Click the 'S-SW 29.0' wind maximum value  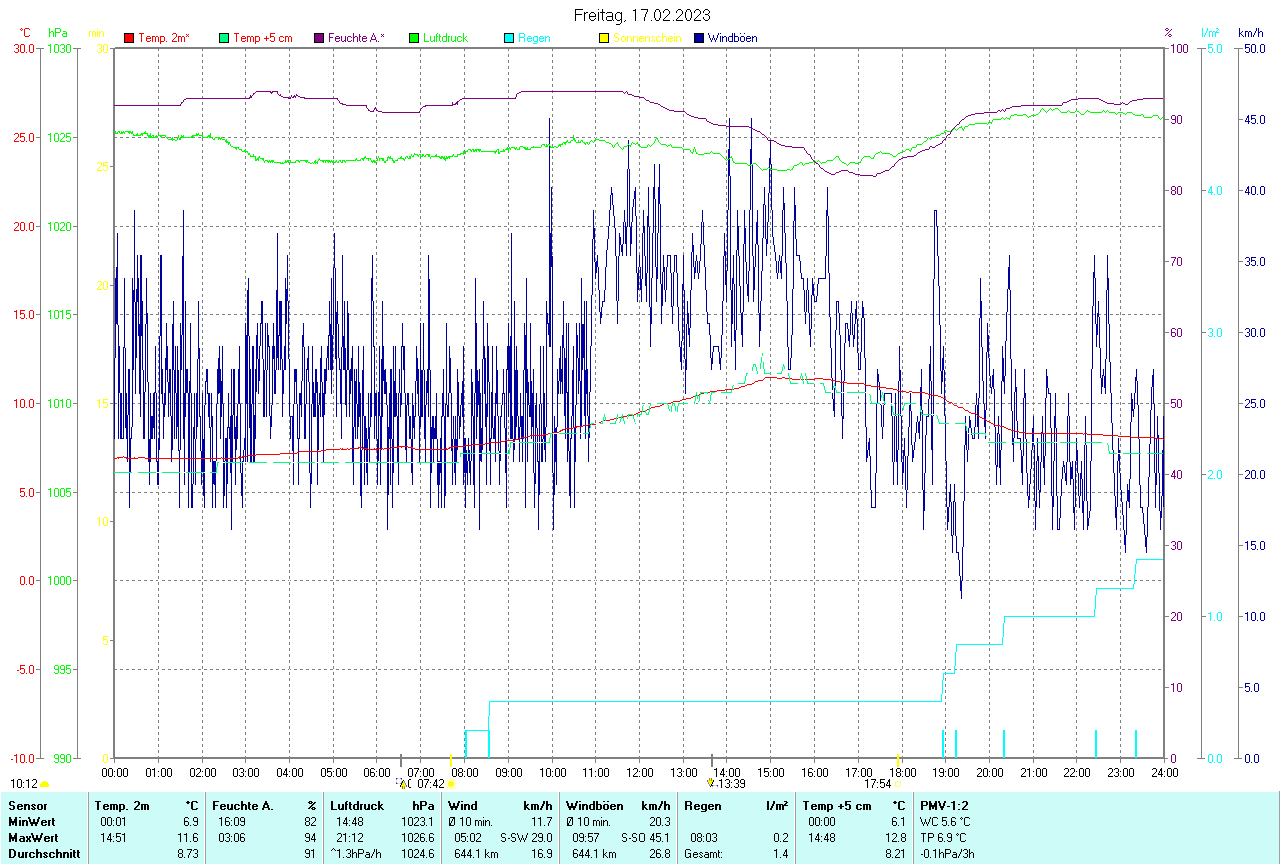[526, 837]
